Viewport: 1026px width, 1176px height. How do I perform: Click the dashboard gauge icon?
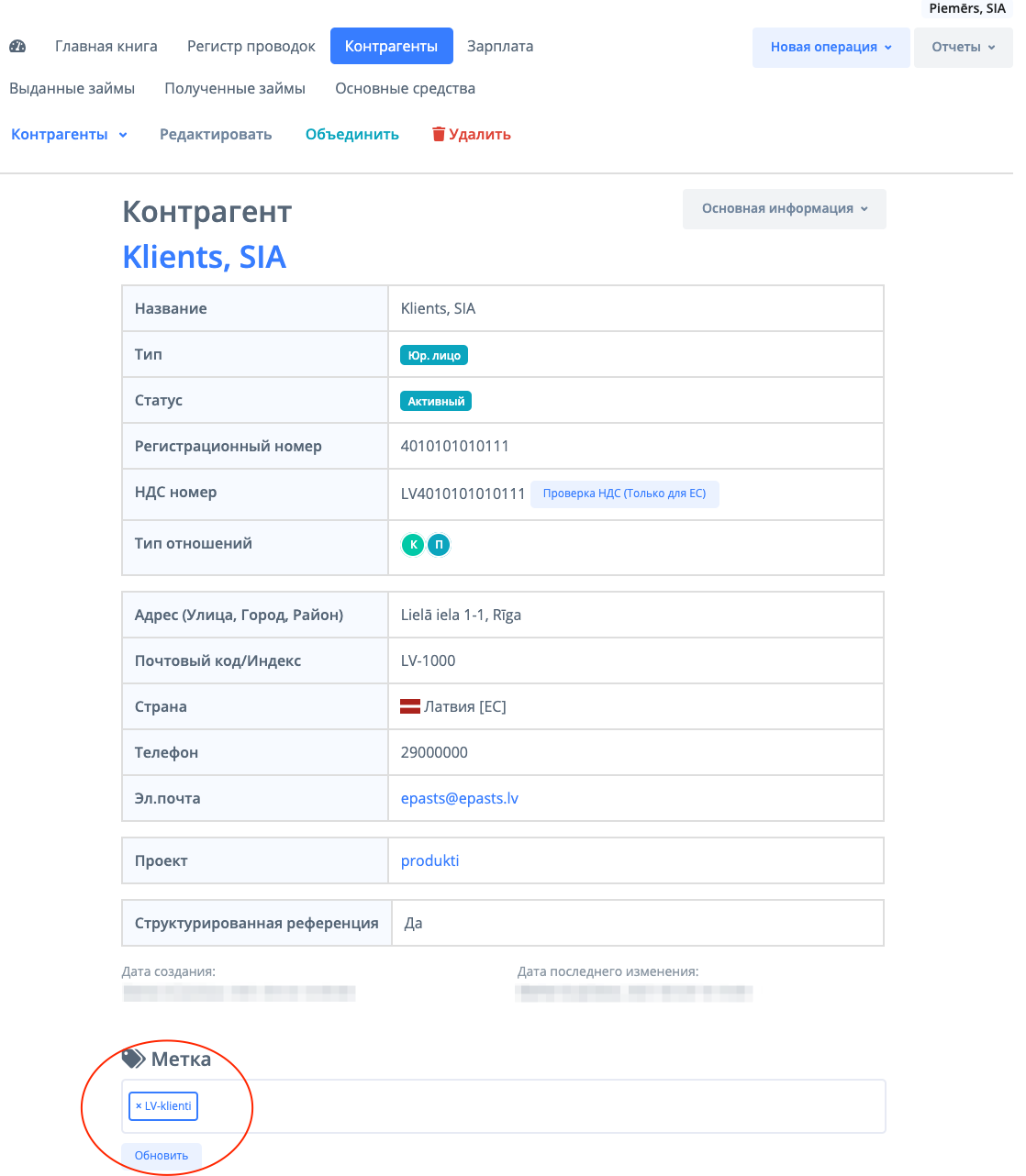tap(17, 46)
